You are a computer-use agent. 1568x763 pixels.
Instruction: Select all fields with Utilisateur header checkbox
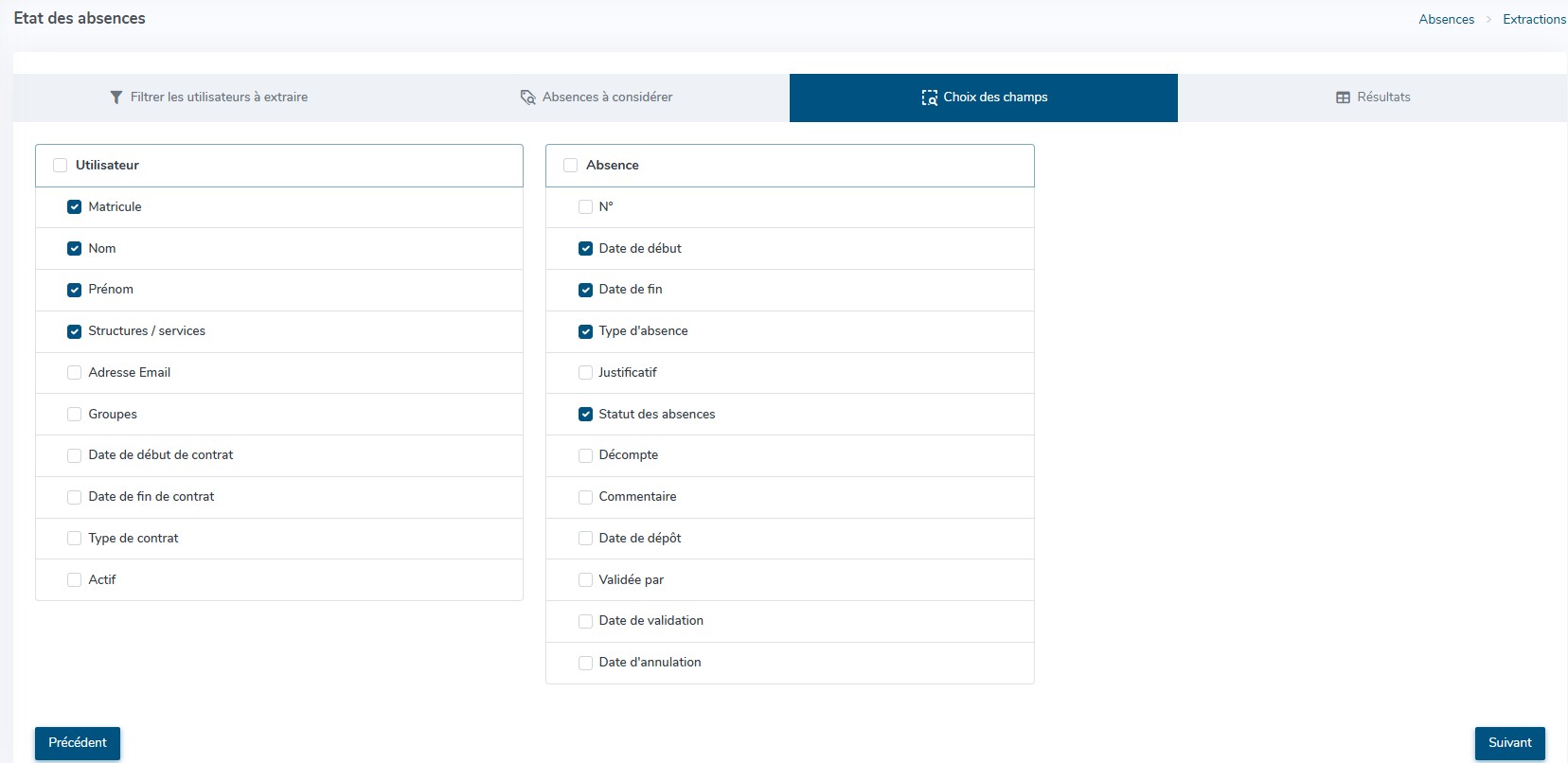click(x=61, y=166)
